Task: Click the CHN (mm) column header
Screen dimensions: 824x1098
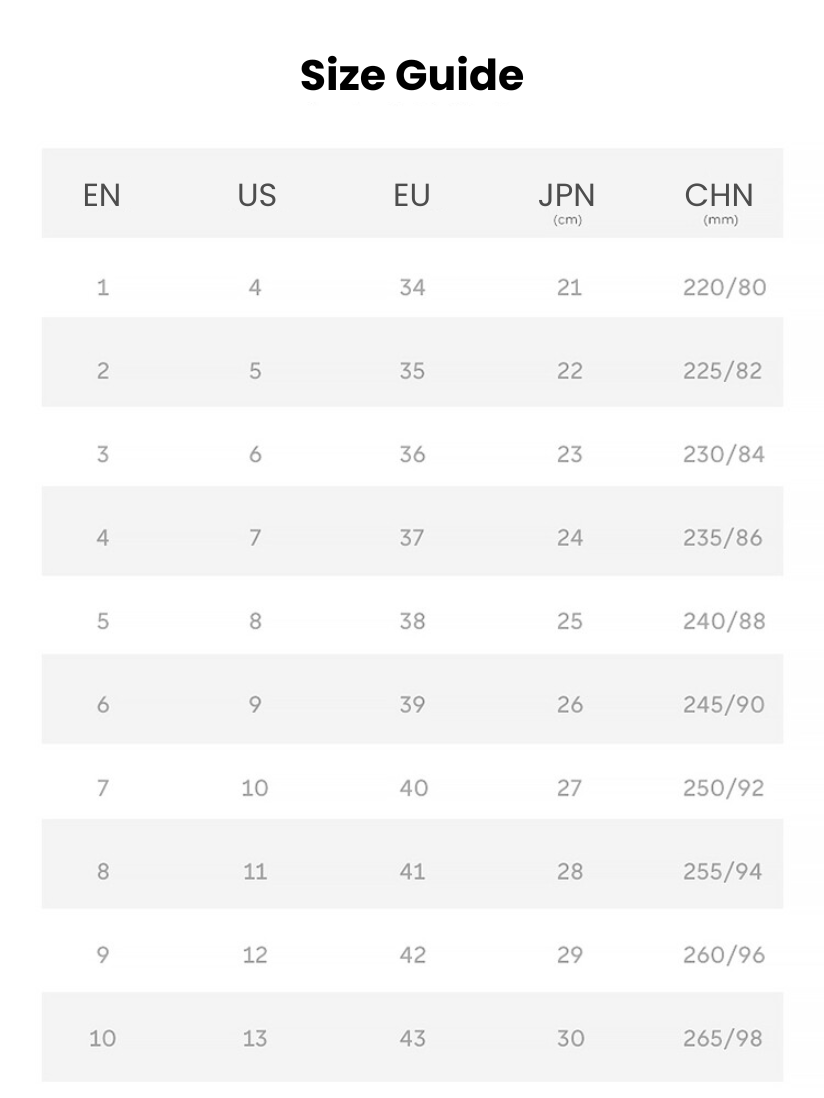Action: coord(720,198)
